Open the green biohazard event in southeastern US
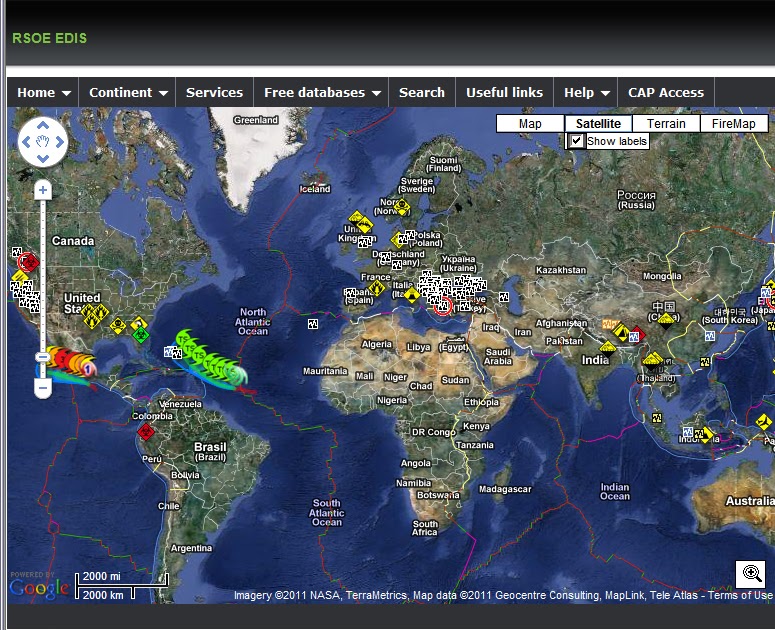 point(141,335)
